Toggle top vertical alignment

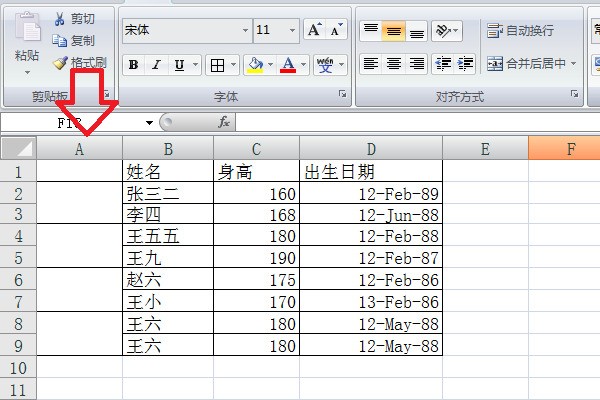371,31
